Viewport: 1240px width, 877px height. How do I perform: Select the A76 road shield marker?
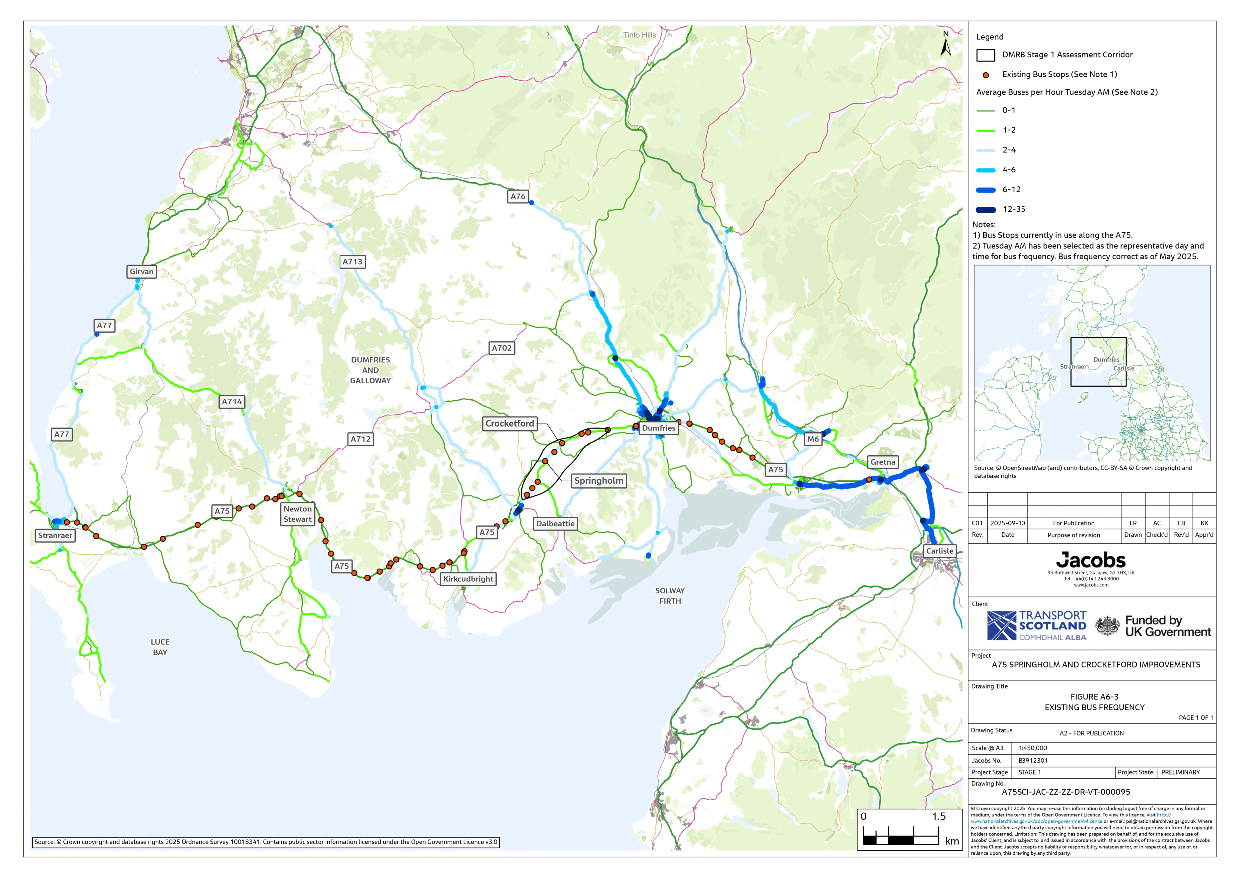click(516, 197)
